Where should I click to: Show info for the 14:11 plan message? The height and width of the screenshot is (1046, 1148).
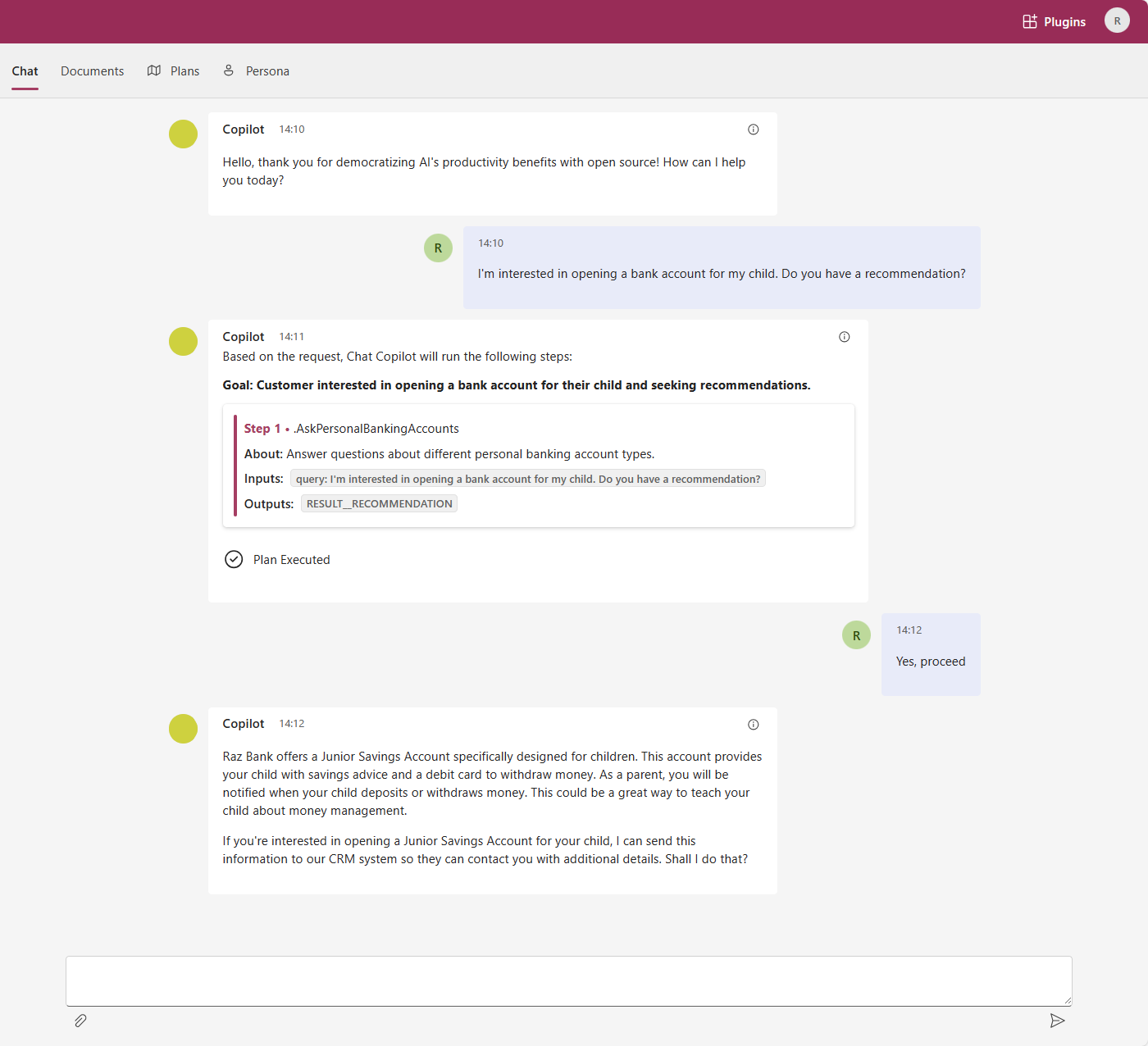pos(844,337)
